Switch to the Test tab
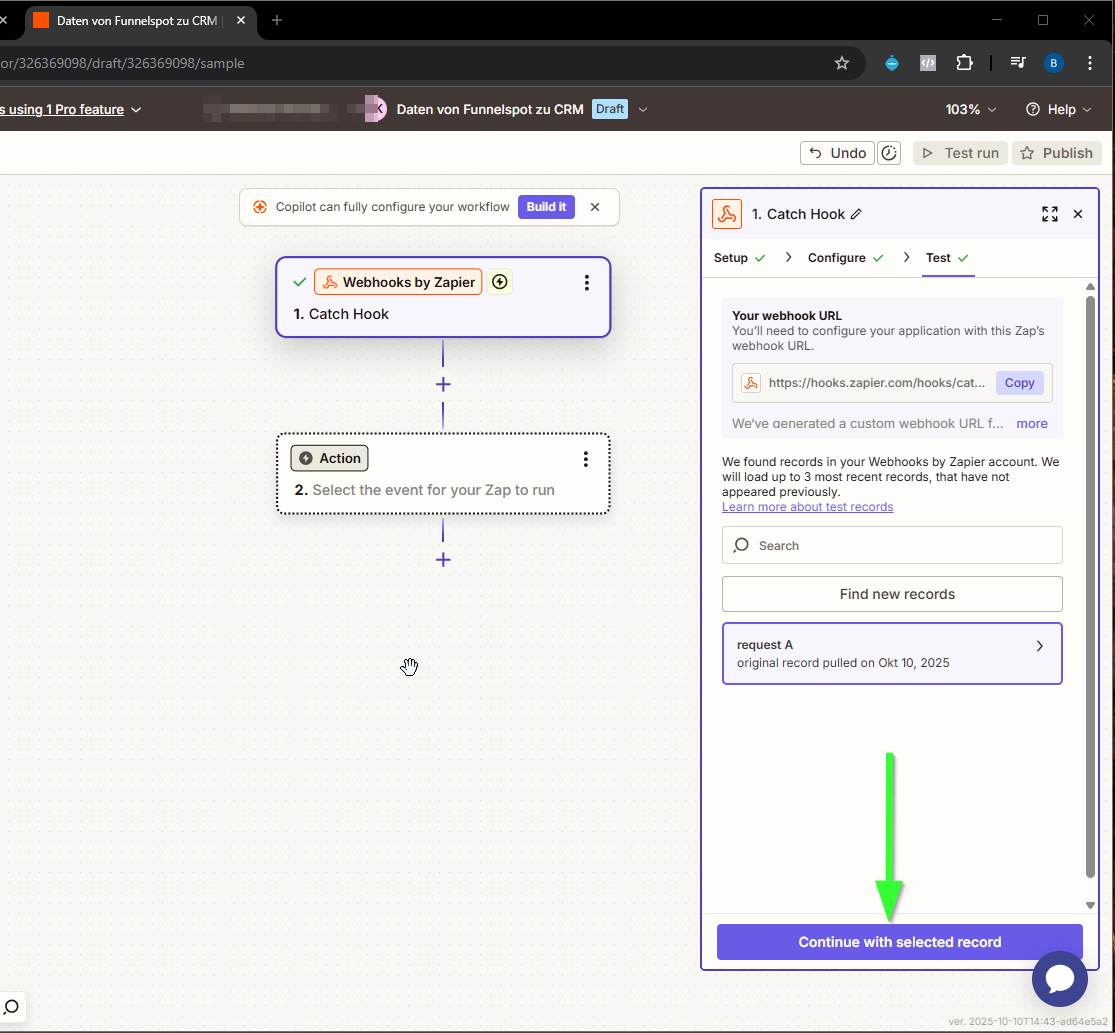This screenshot has width=1115, height=1033. click(947, 258)
